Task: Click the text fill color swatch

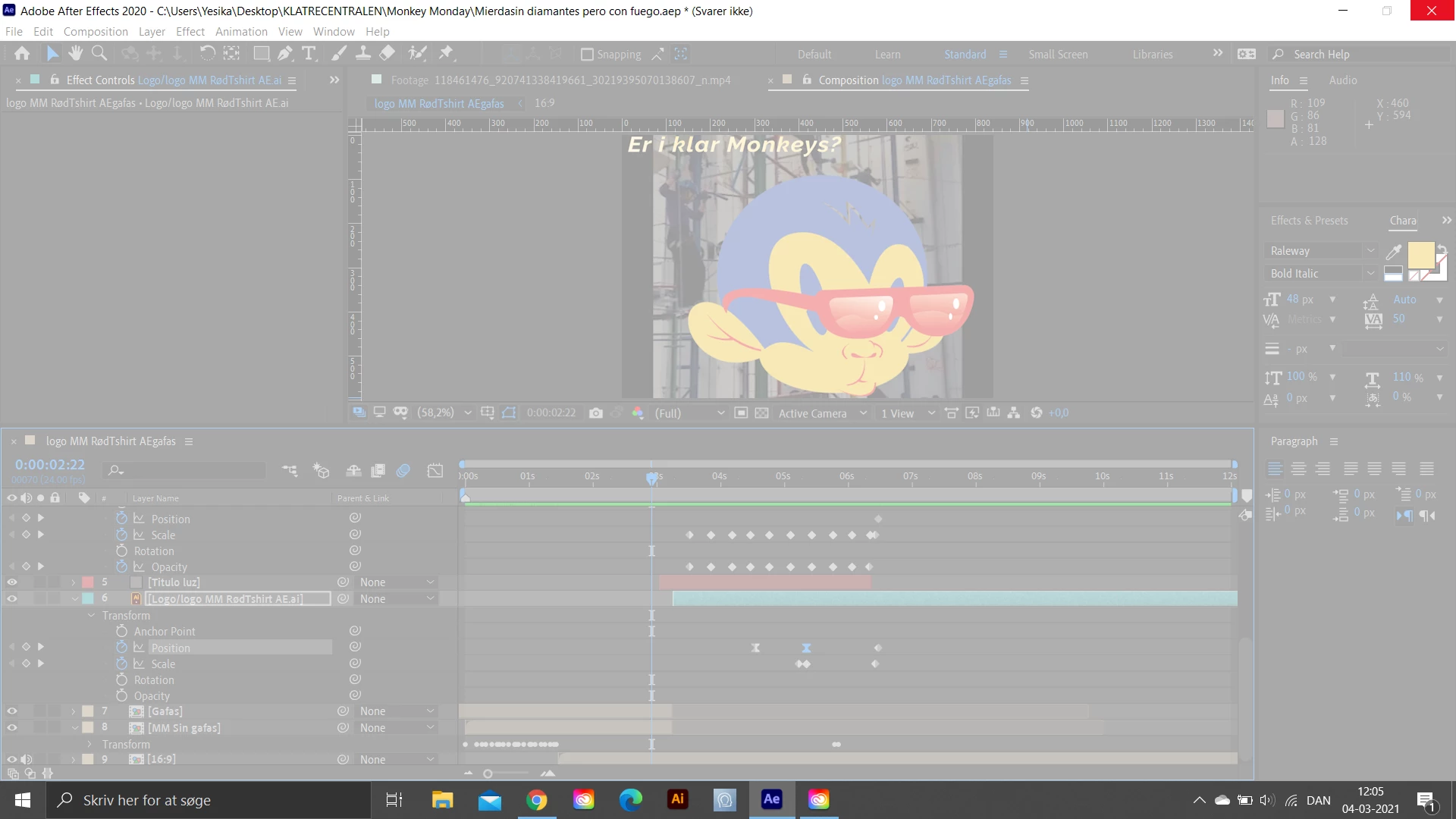Action: pyautogui.click(x=1420, y=256)
